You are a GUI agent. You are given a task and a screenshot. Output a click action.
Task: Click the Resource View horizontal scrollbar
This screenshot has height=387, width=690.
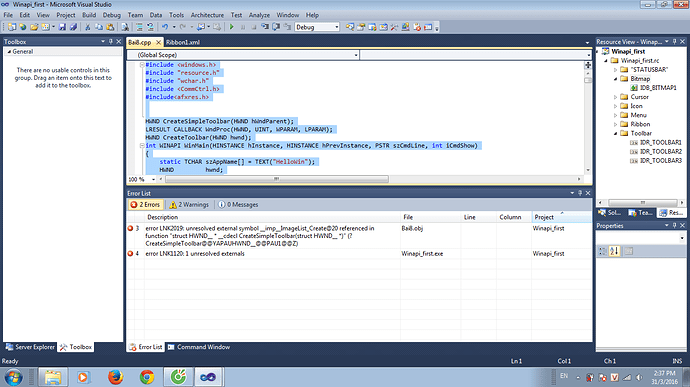click(x=642, y=203)
